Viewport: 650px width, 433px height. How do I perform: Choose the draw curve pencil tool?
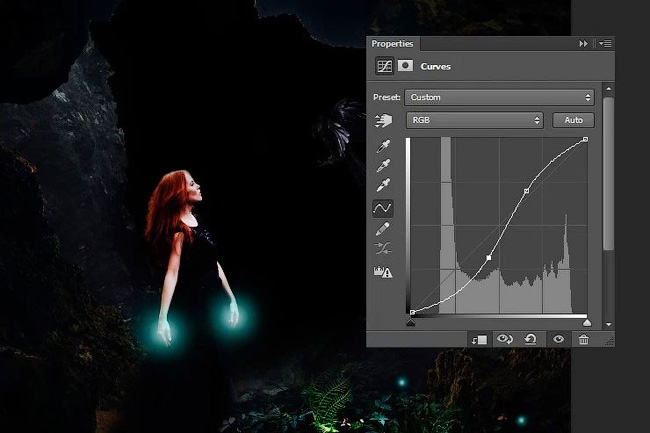point(383,229)
